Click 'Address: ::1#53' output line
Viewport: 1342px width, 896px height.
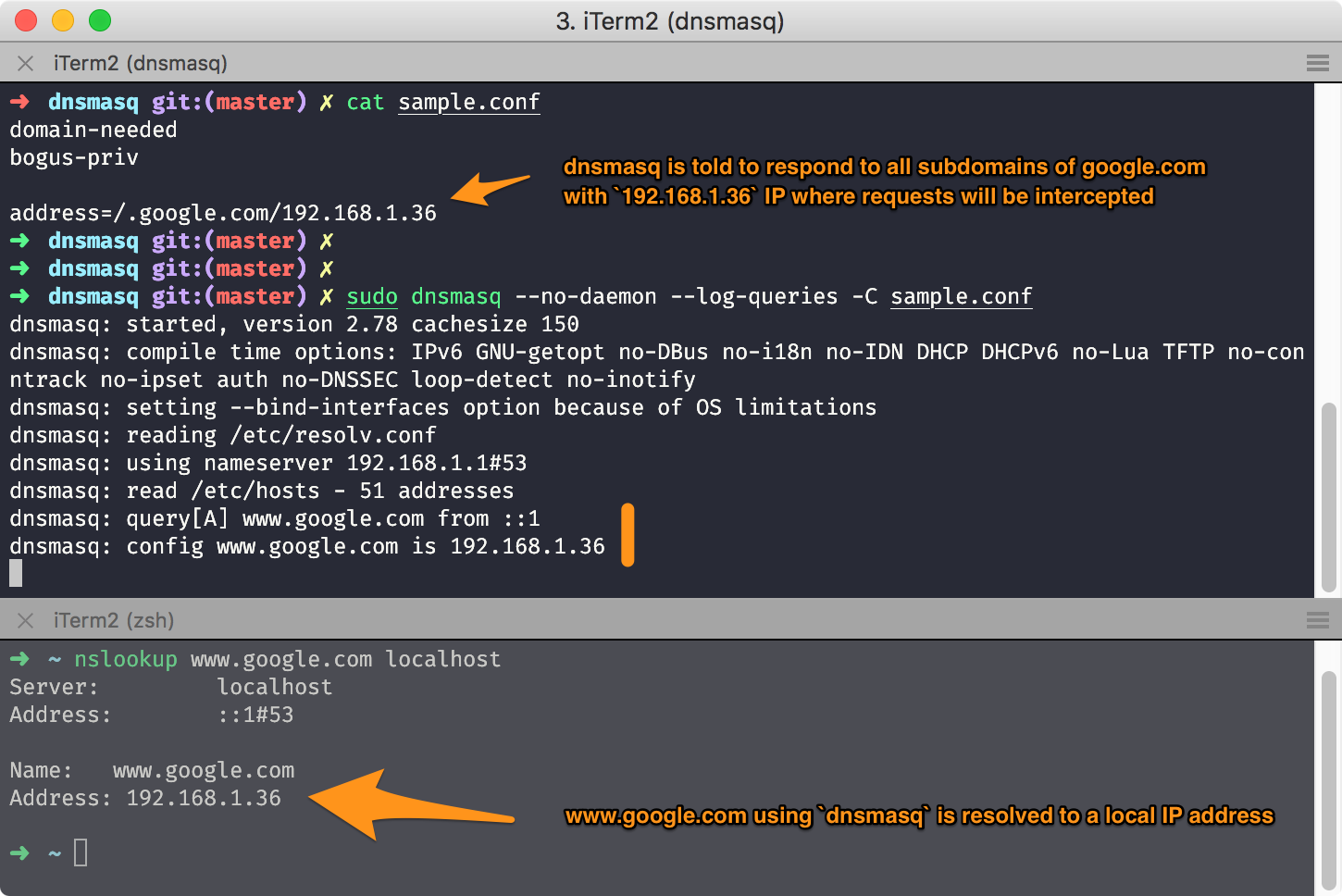[x=152, y=715]
